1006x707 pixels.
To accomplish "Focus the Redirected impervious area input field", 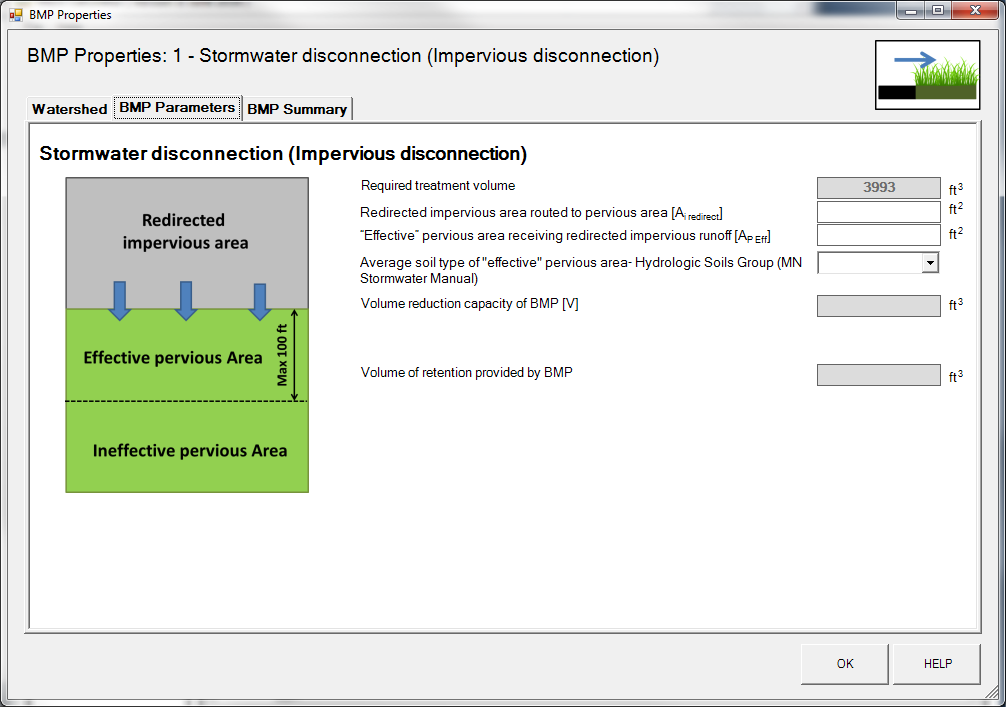I will pos(878,212).
